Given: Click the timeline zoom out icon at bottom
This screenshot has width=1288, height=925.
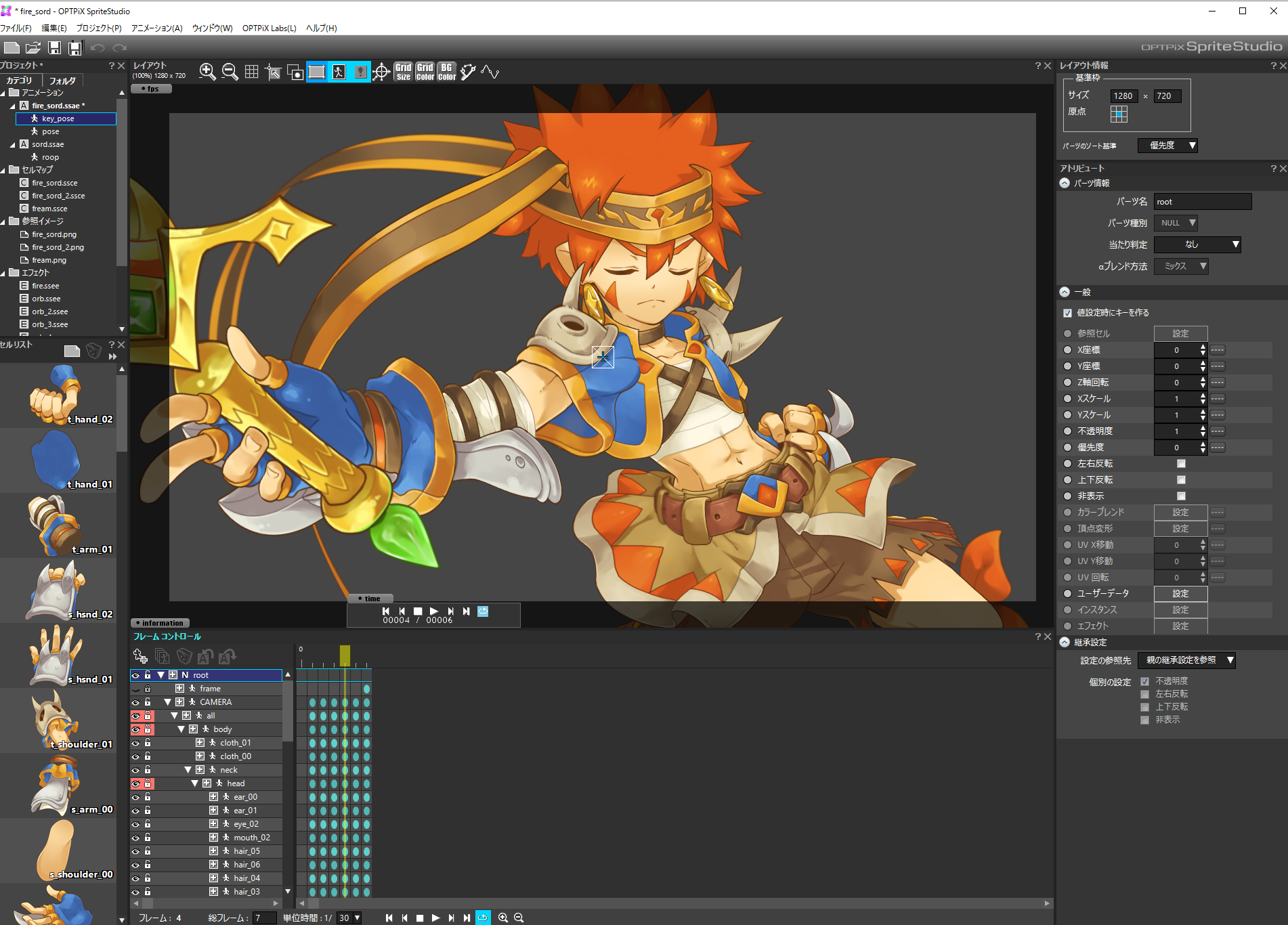Looking at the screenshot, I should (519, 918).
